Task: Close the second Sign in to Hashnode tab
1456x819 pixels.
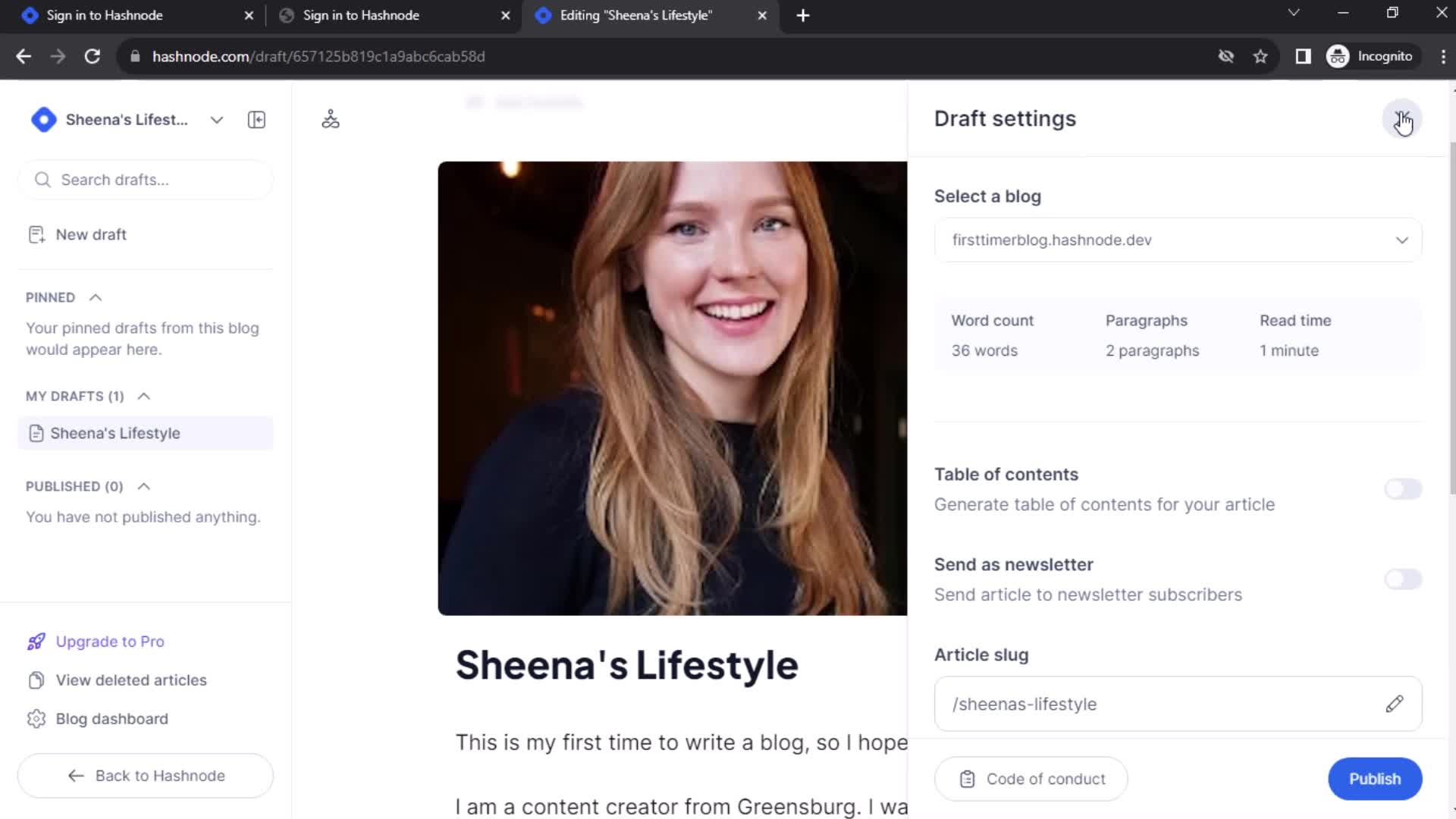Action: pyautogui.click(x=506, y=15)
